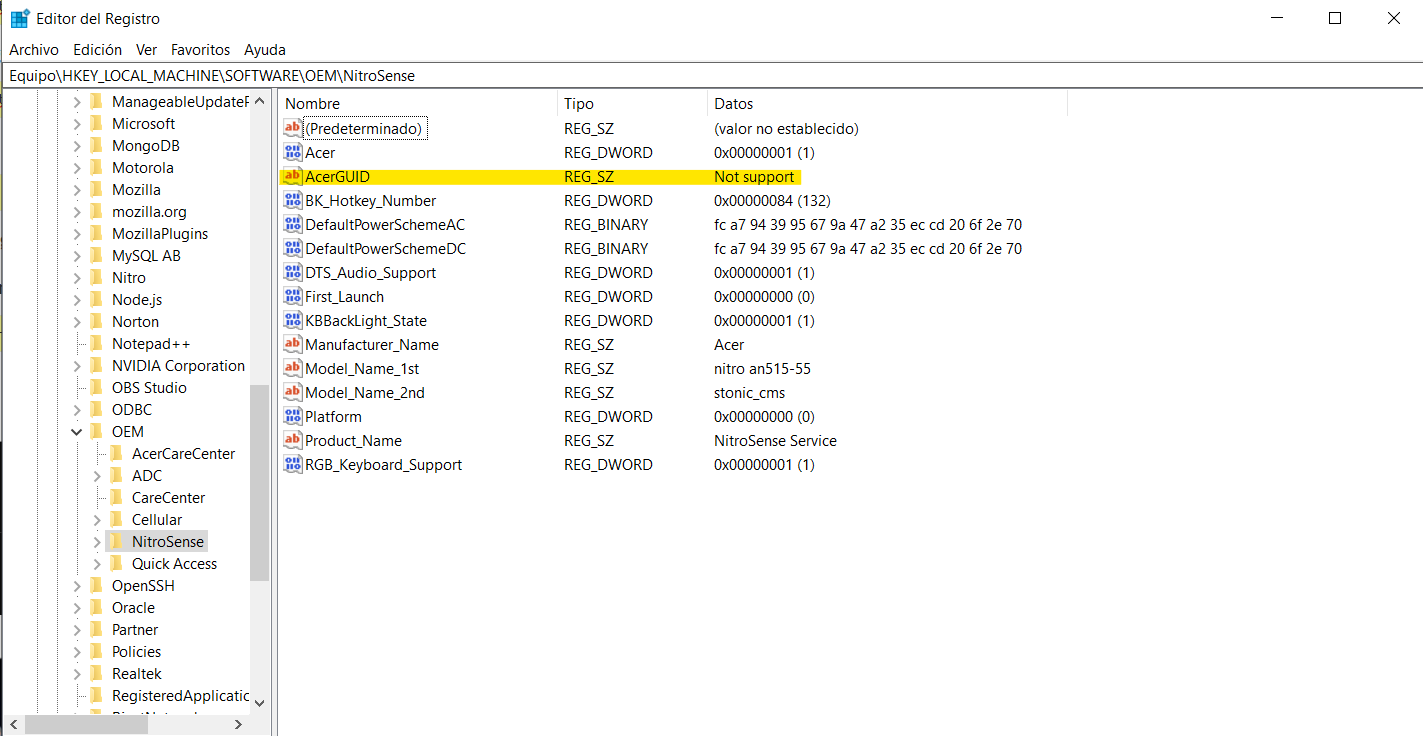Open the Ver menu
Image resolution: width=1423 pixels, height=736 pixels.
point(147,49)
